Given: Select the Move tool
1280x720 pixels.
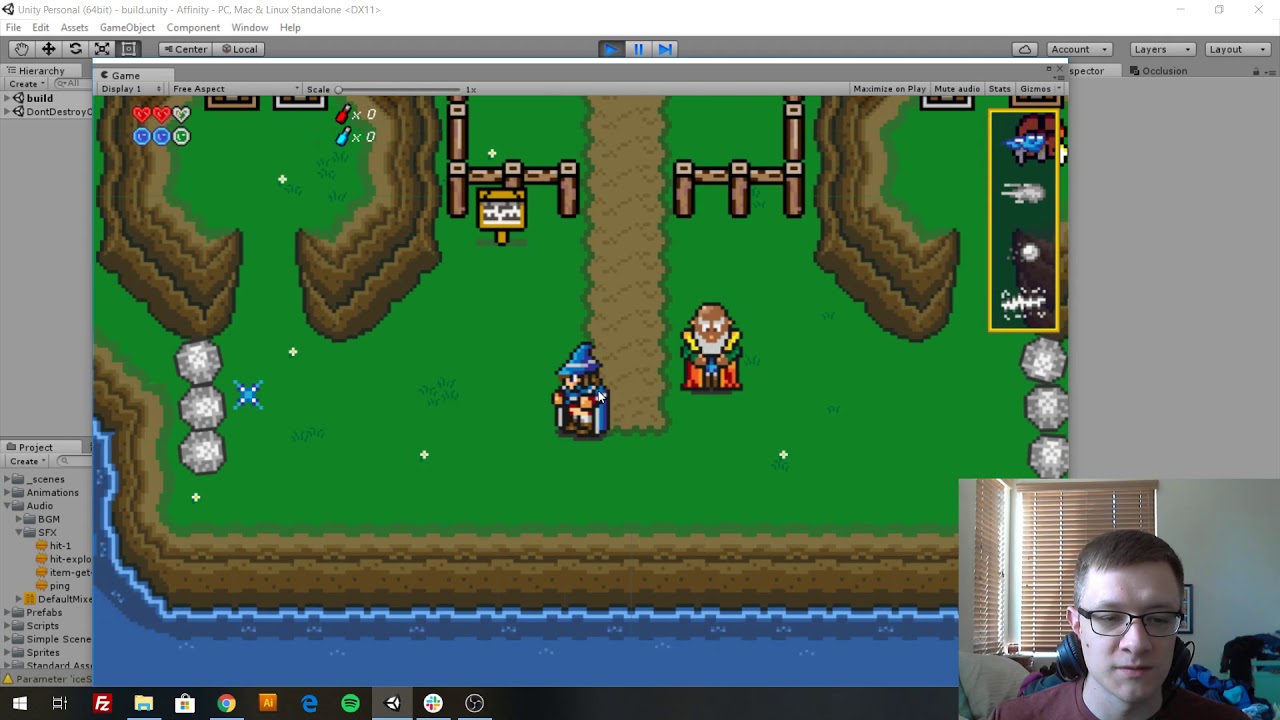Looking at the screenshot, I should click(48, 49).
